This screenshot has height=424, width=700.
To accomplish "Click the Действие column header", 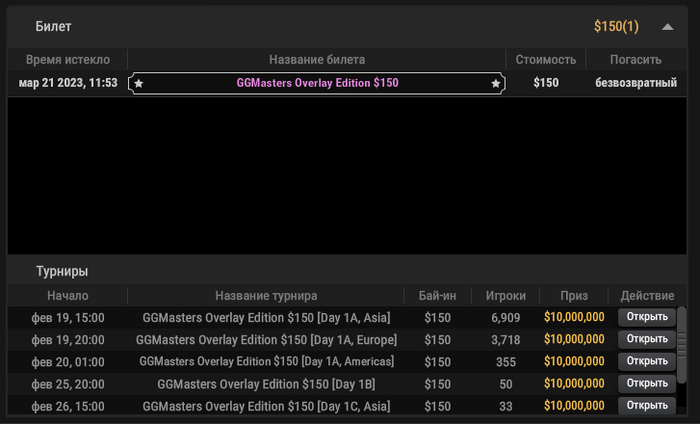I will coord(647,295).
